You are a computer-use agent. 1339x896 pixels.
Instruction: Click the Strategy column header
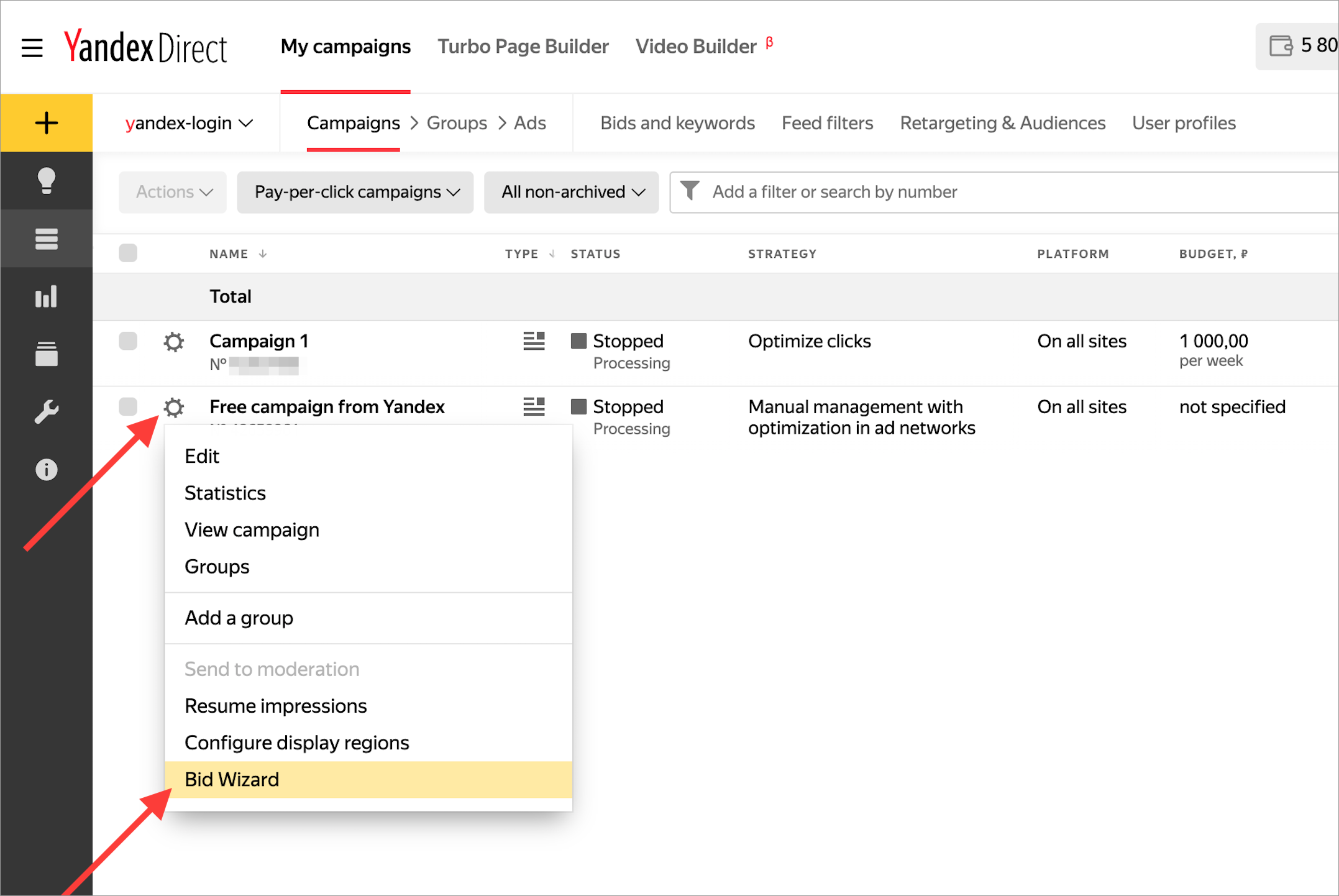[x=782, y=254]
